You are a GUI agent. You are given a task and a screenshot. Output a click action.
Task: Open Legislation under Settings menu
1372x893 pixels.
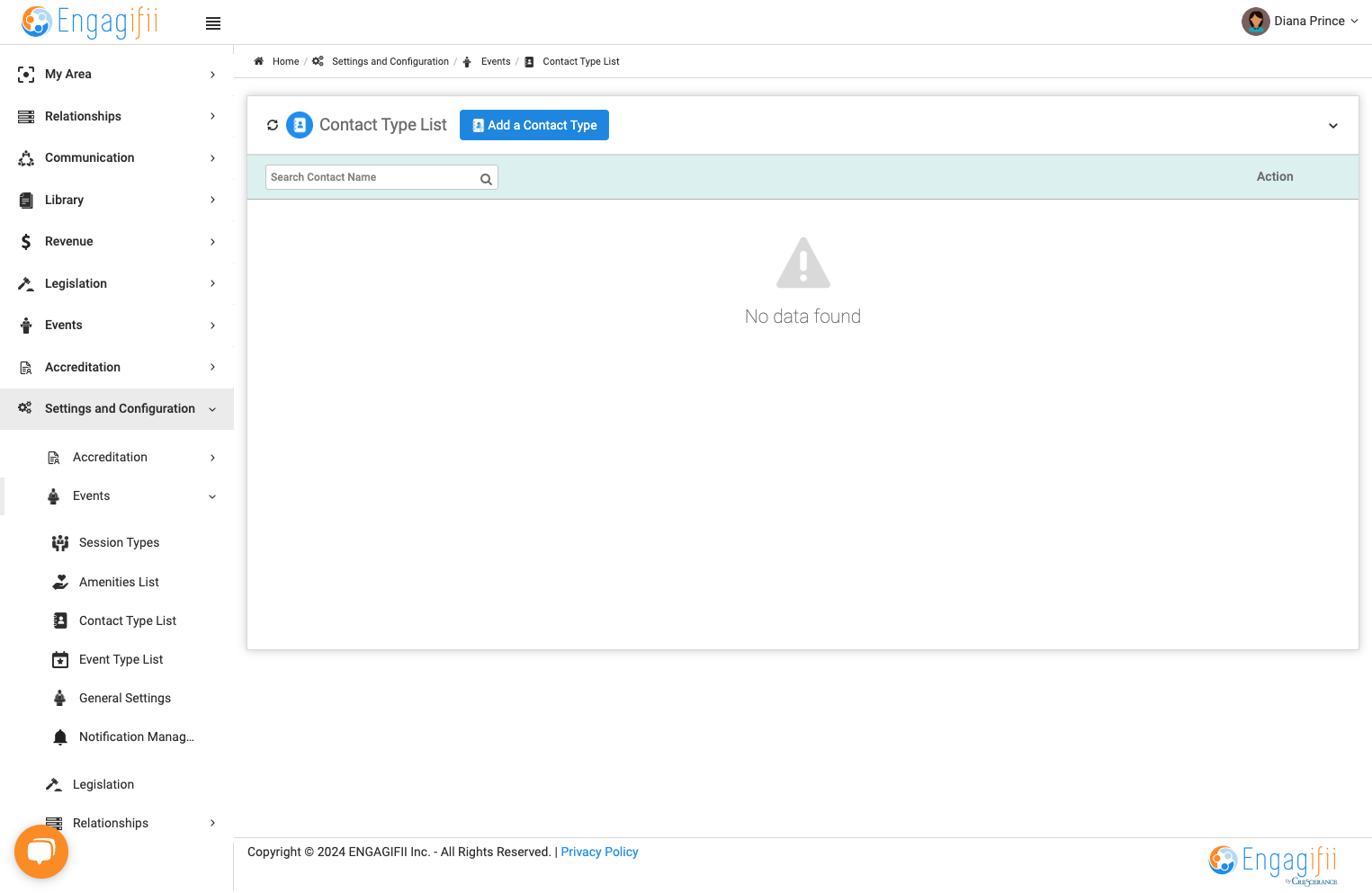coord(103,784)
